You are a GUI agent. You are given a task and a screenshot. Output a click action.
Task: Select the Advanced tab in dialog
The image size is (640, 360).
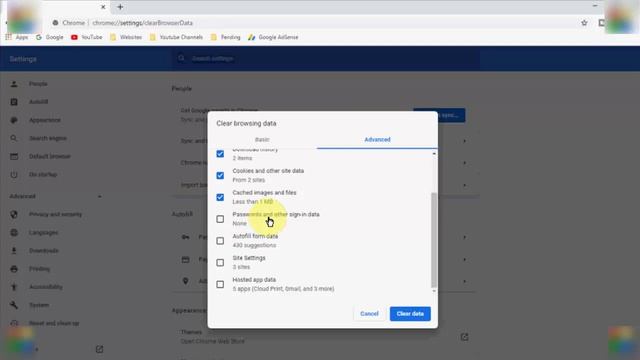pyautogui.click(x=377, y=140)
